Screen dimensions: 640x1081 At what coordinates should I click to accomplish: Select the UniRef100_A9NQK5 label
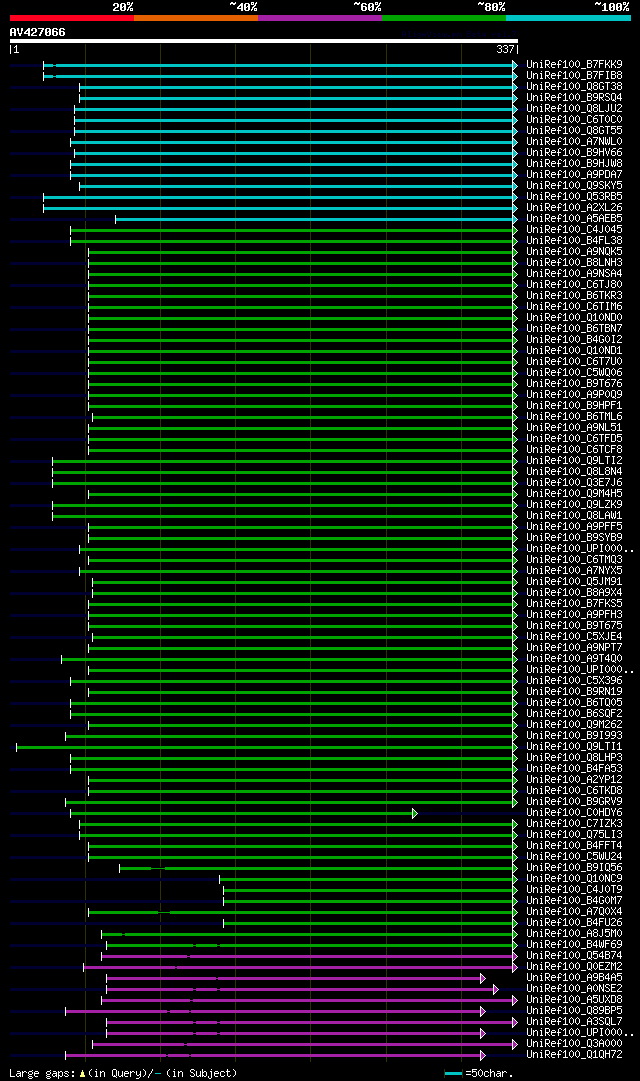[x=574, y=252]
